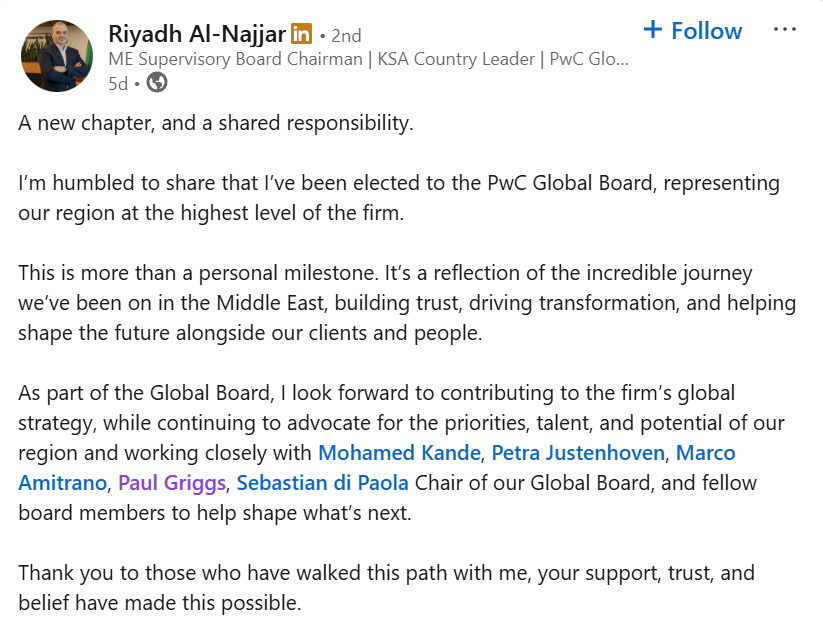Image resolution: width=823 pixels, height=631 pixels.
Task: Open the three-dot post options menu
Action: coord(784,29)
